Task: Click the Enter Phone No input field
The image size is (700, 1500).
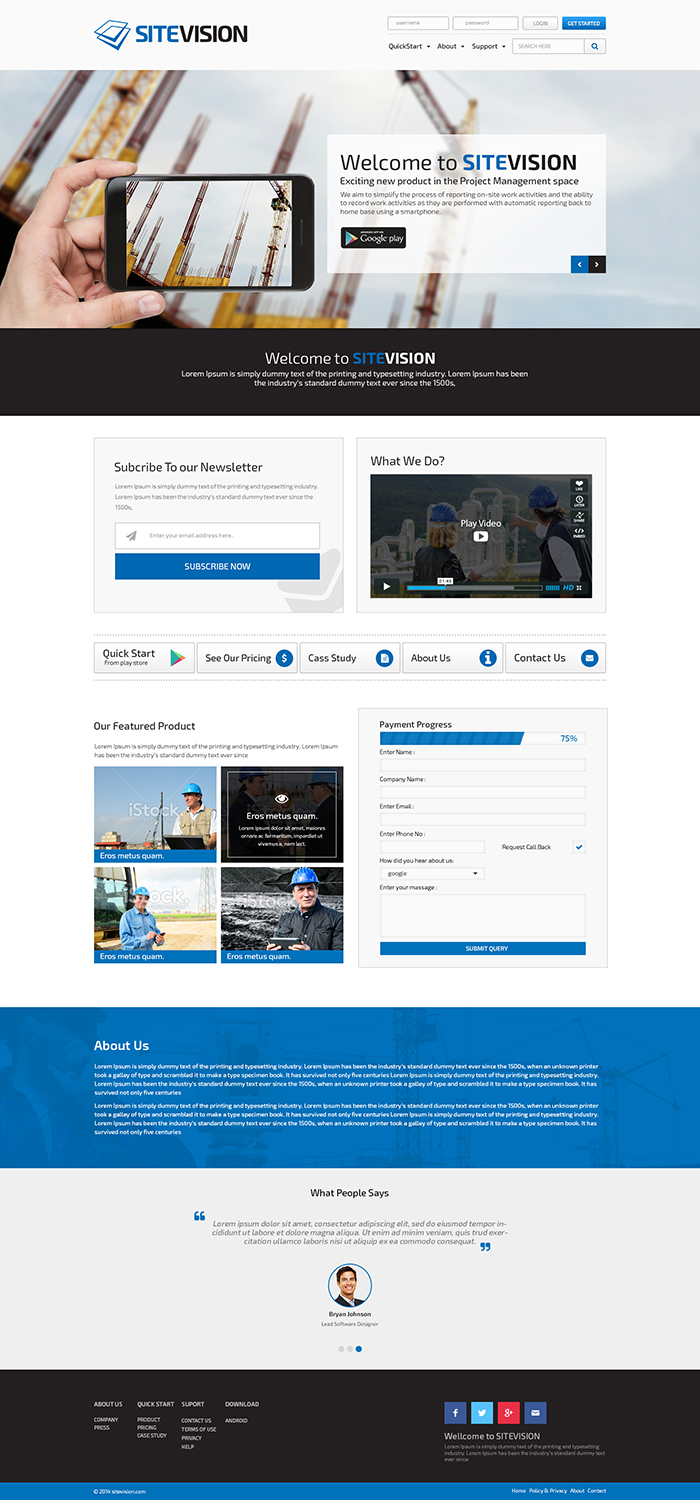Action: click(432, 847)
